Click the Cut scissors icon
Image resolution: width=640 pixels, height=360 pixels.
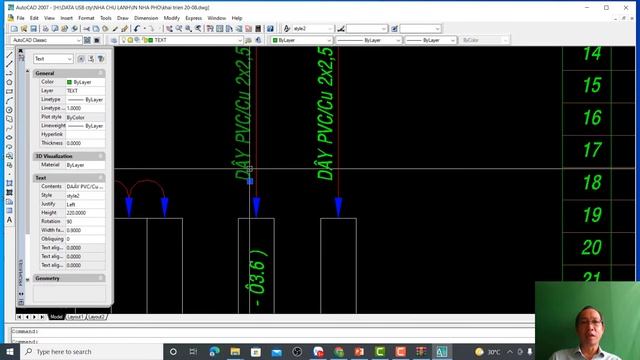click(86, 29)
